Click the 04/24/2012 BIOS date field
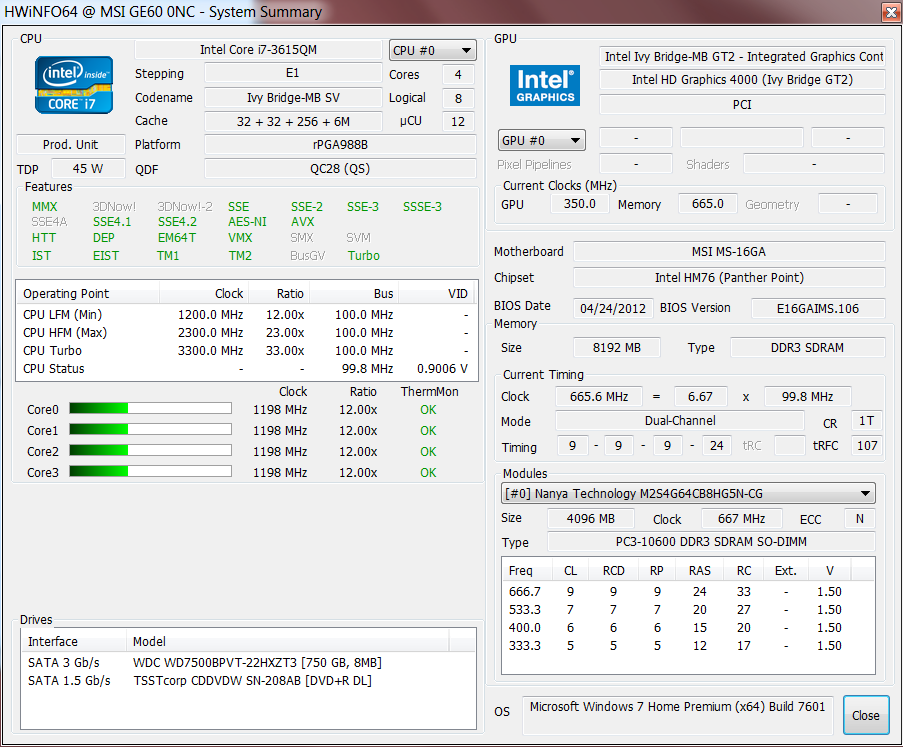The image size is (903, 747). tap(613, 308)
